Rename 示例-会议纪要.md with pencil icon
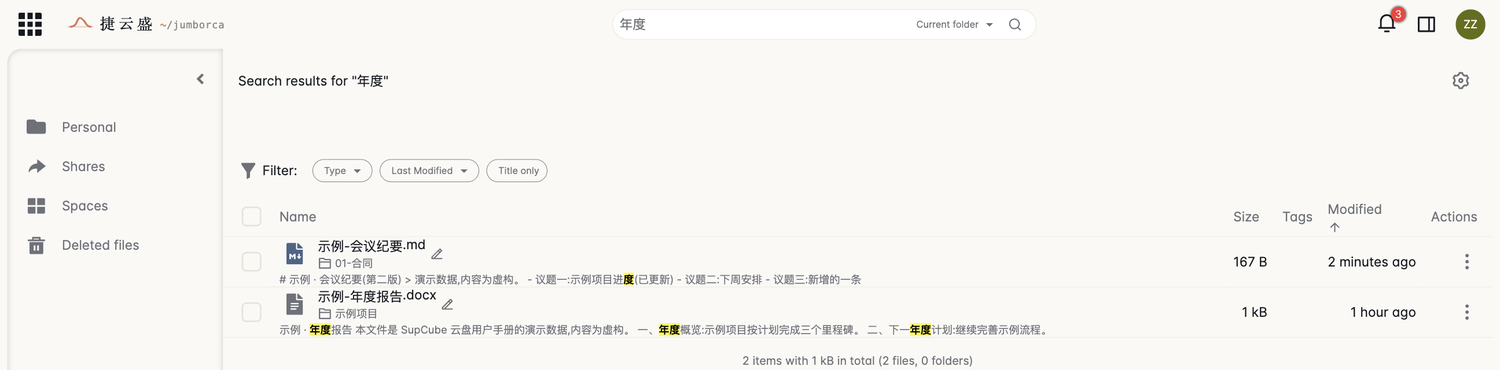This screenshot has width=1500, height=370. (437, 254)
